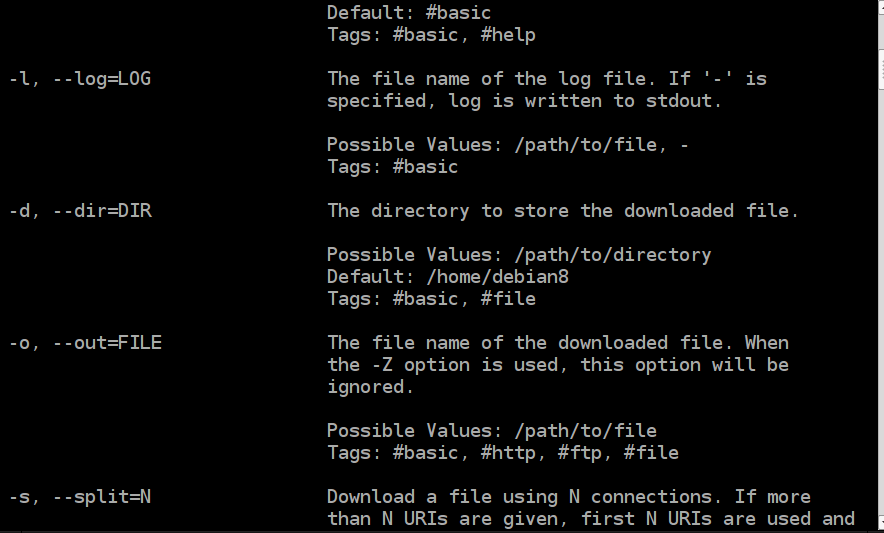Click the -l, --log=LOG option text
This screenshot has width=884, height=533.
point(79,79)
